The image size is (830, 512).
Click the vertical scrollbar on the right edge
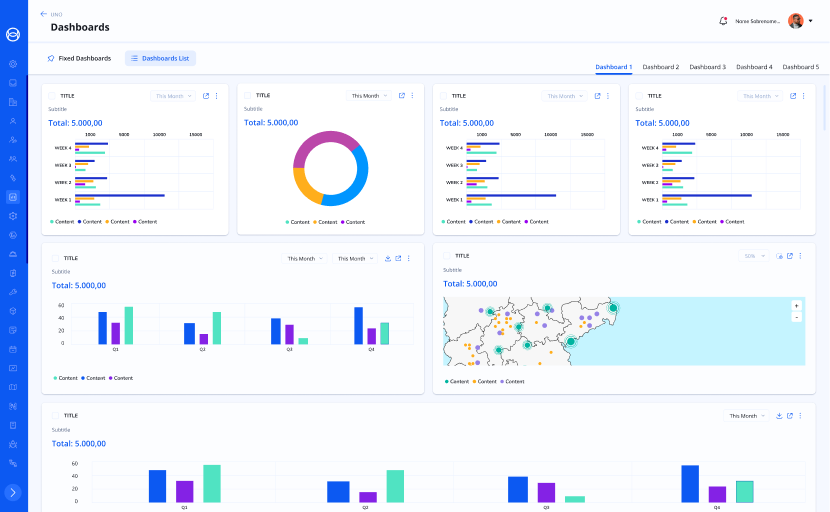coord(824,110)
